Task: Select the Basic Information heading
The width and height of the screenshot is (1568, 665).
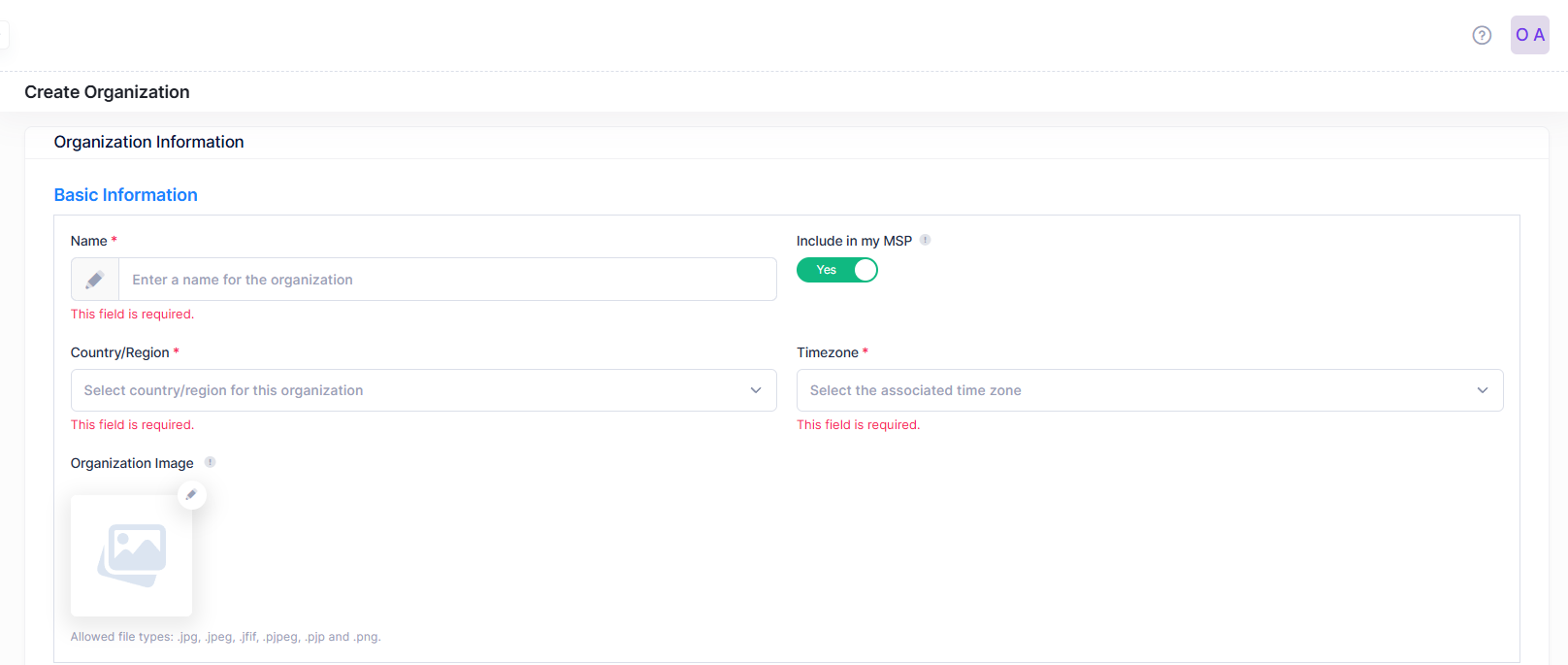Action: tap(125, 195)
